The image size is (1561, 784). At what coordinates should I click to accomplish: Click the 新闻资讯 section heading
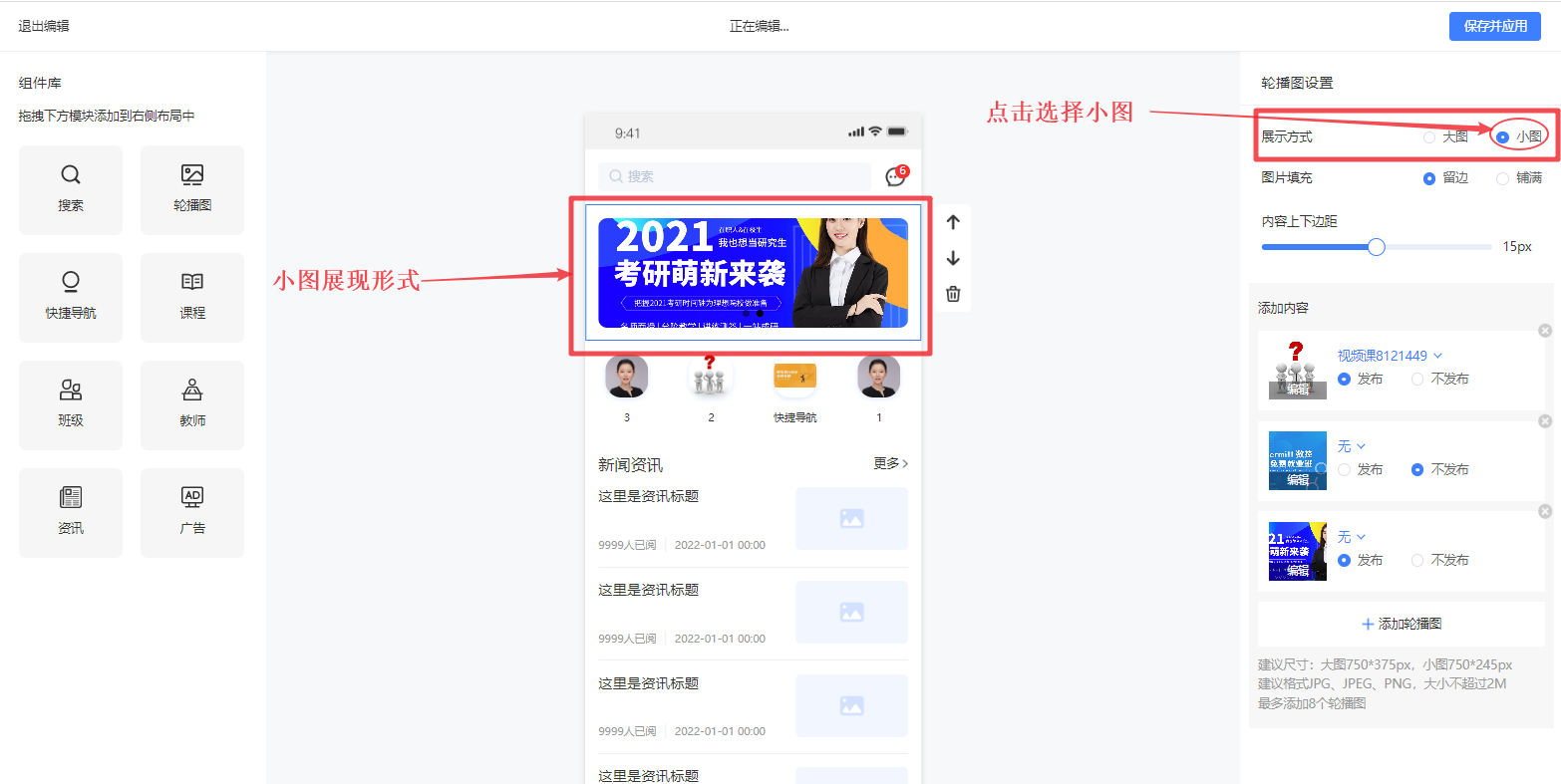tap(630, 464)
